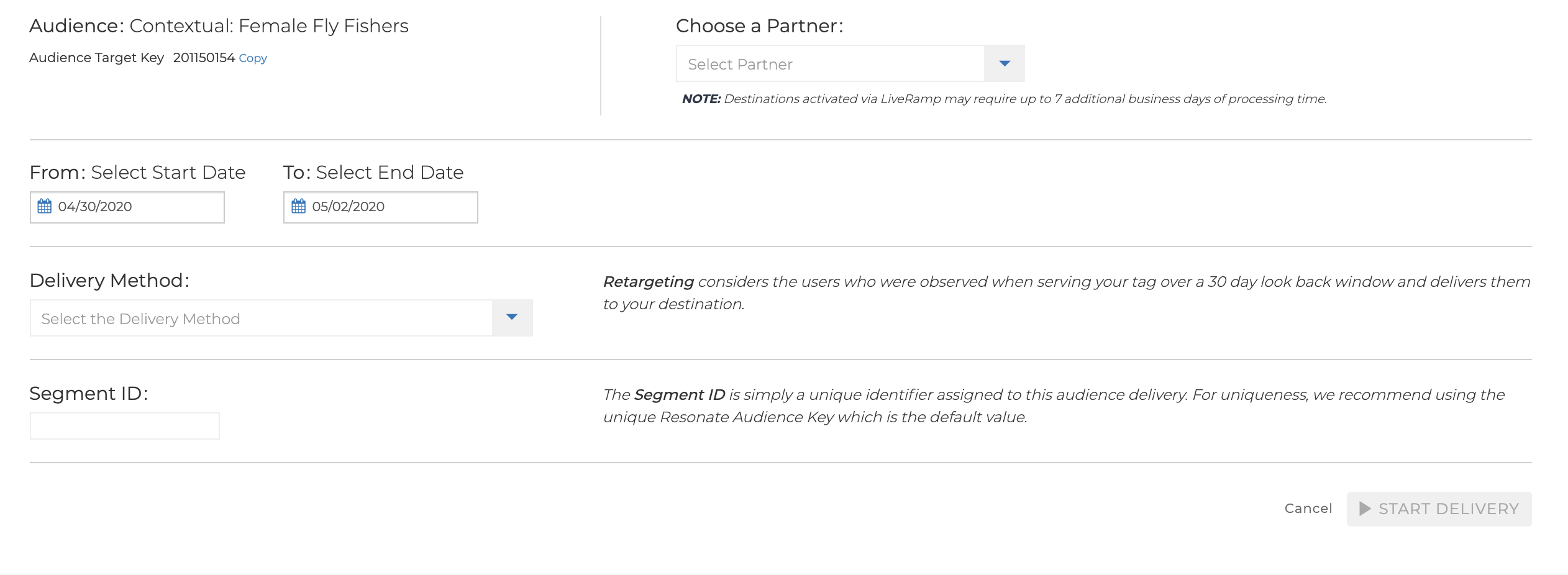Click the Delivery Method label
Viewport: 1568px width, 575px height.
pos(109,281)
